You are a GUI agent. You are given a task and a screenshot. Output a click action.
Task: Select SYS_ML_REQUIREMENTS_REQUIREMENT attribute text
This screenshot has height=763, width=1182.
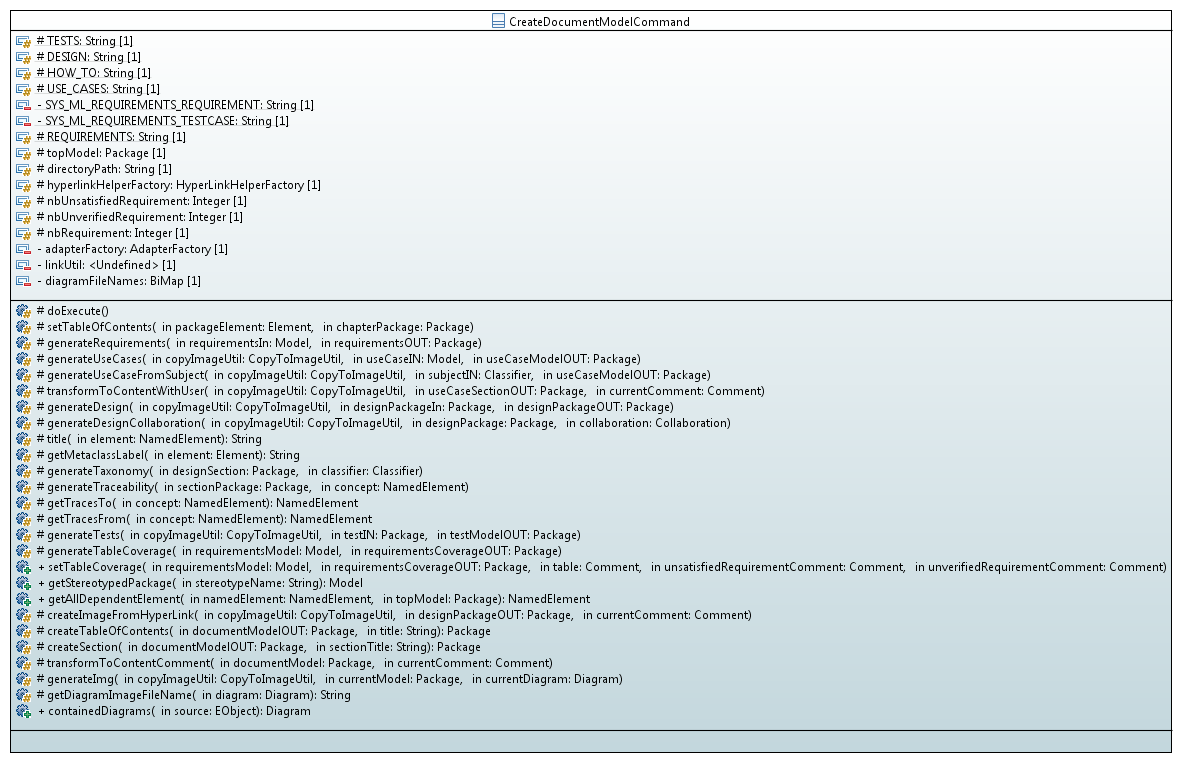point(176,105)
